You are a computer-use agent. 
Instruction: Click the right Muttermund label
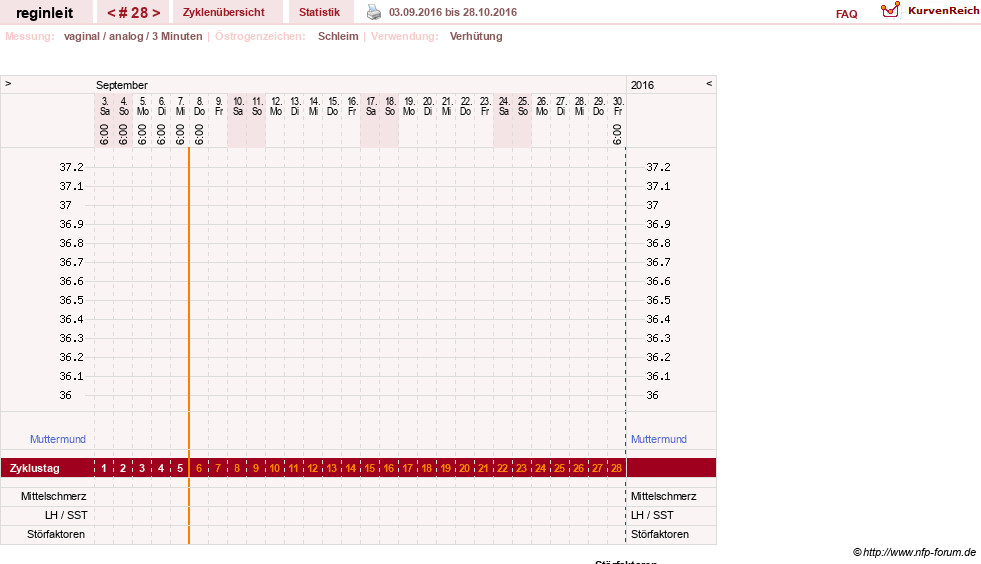658,439
